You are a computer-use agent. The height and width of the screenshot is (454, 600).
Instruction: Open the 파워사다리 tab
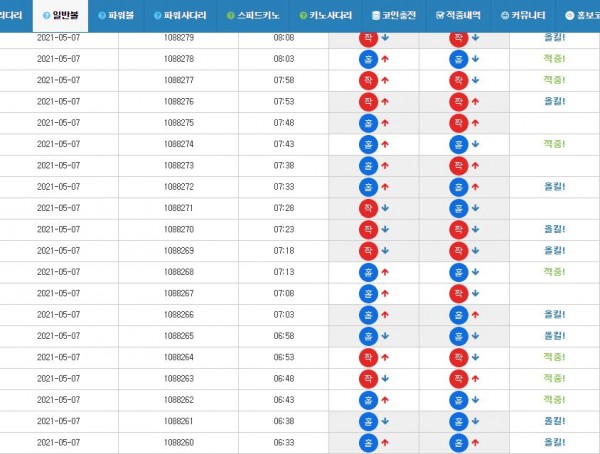(180, 16)
